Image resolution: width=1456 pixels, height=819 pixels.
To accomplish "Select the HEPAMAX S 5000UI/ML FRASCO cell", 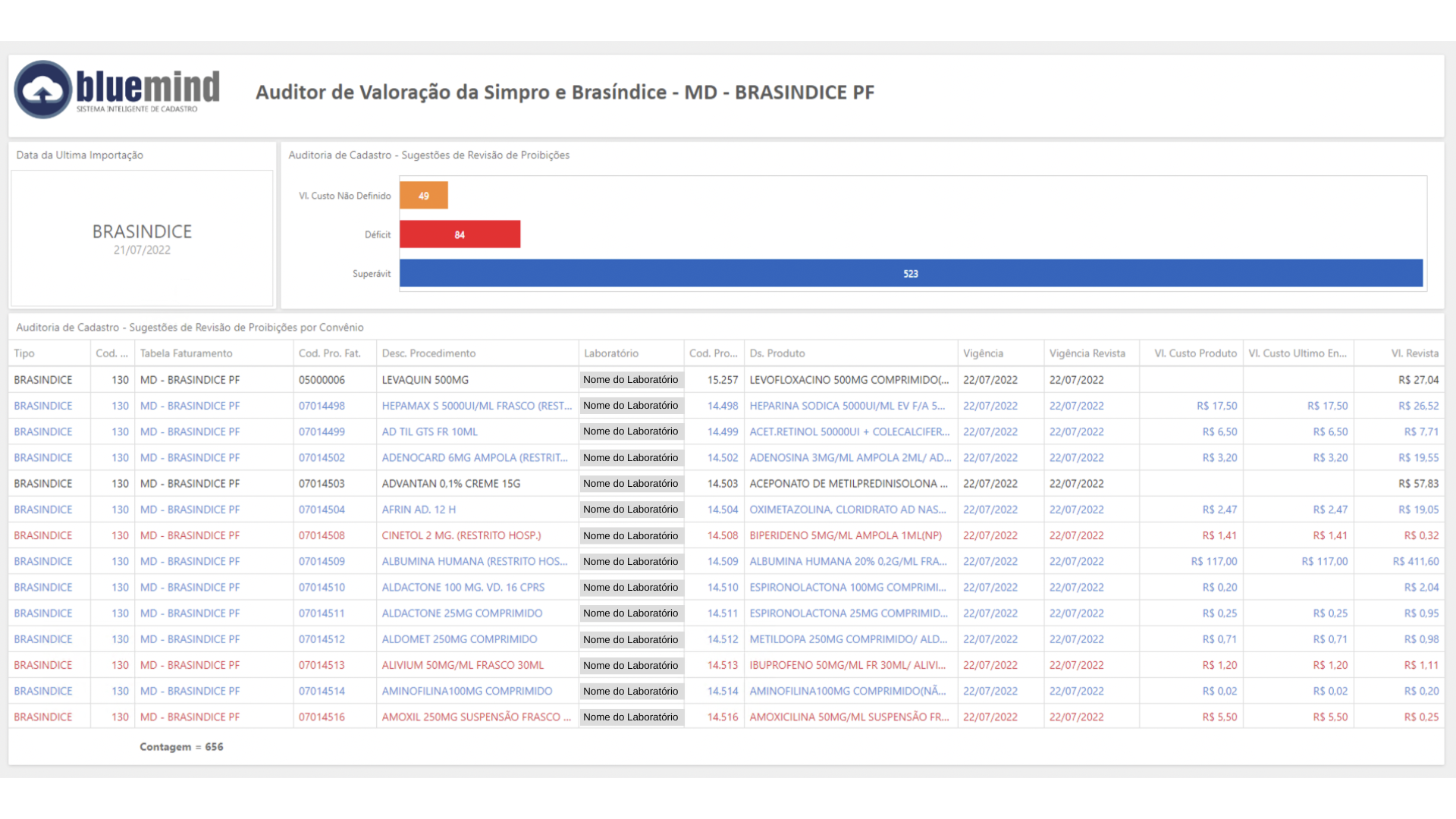I will click(x=477, y=406).
